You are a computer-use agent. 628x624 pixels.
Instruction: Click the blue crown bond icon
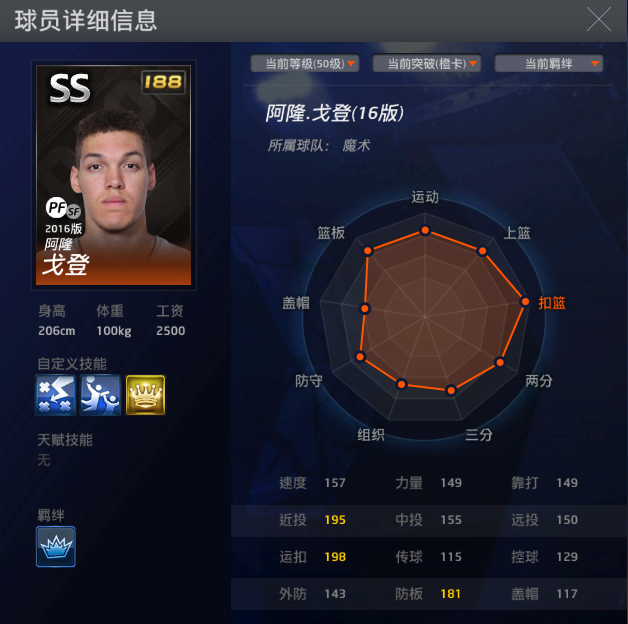(x=56, y=546)
